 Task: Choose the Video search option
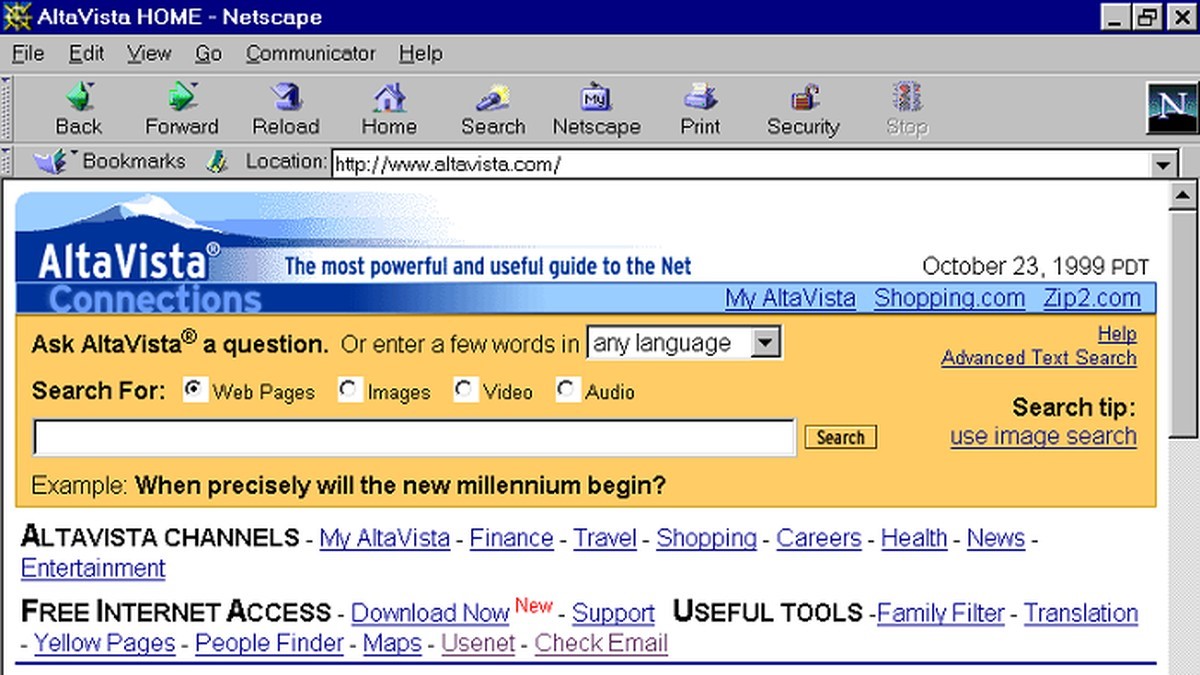[464, 390]
